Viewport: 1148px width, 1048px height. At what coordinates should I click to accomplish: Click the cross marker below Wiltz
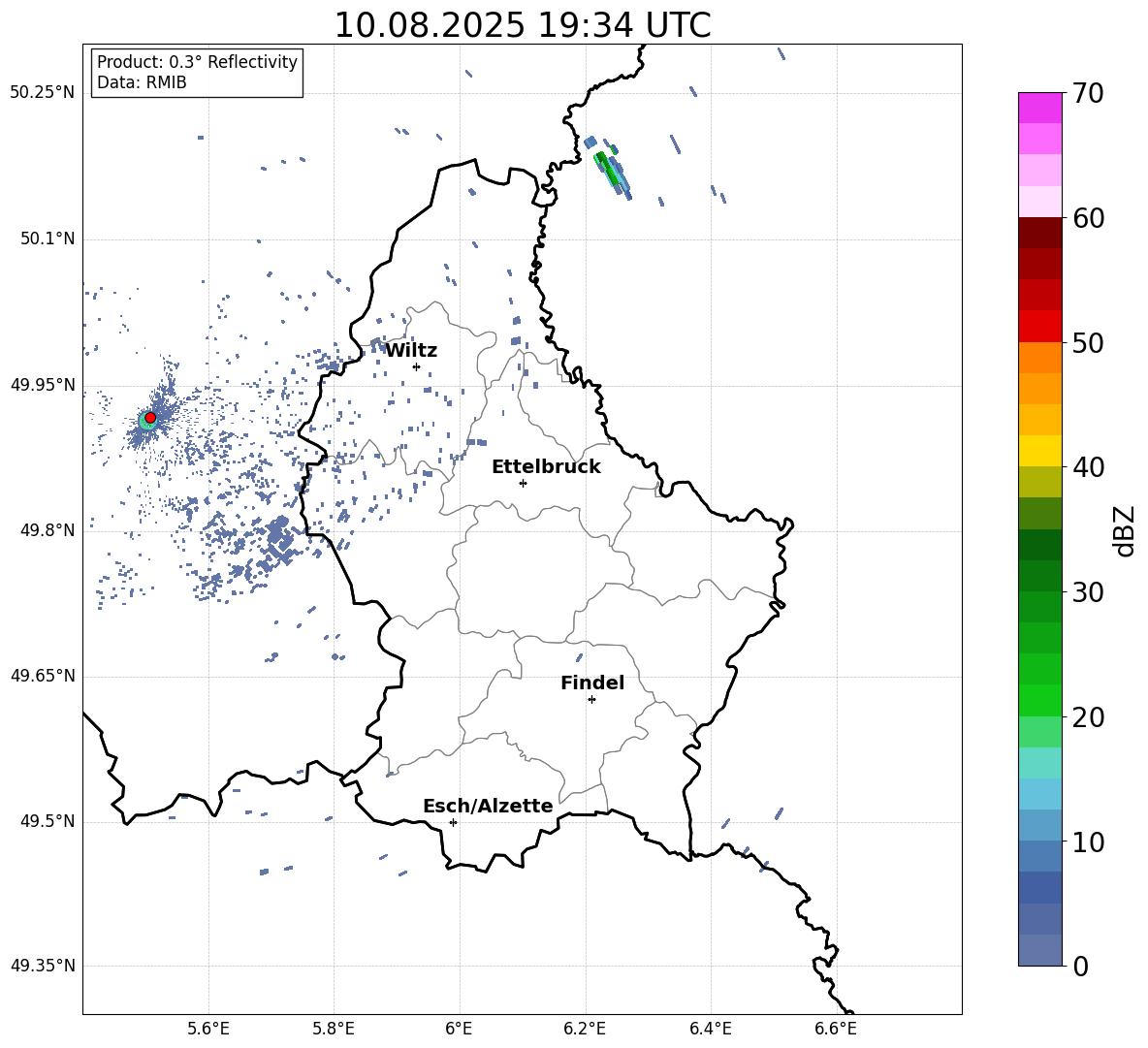point(417,366)
